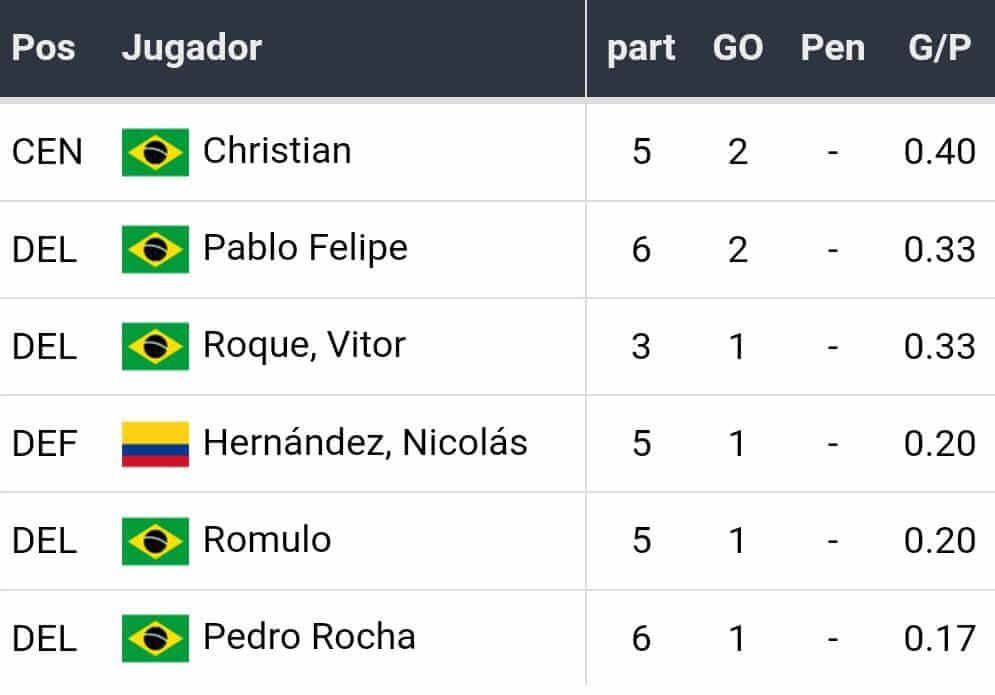995x695 pixels.
Task: Sort table by G/P column header
Action: (x=939, y=48)
